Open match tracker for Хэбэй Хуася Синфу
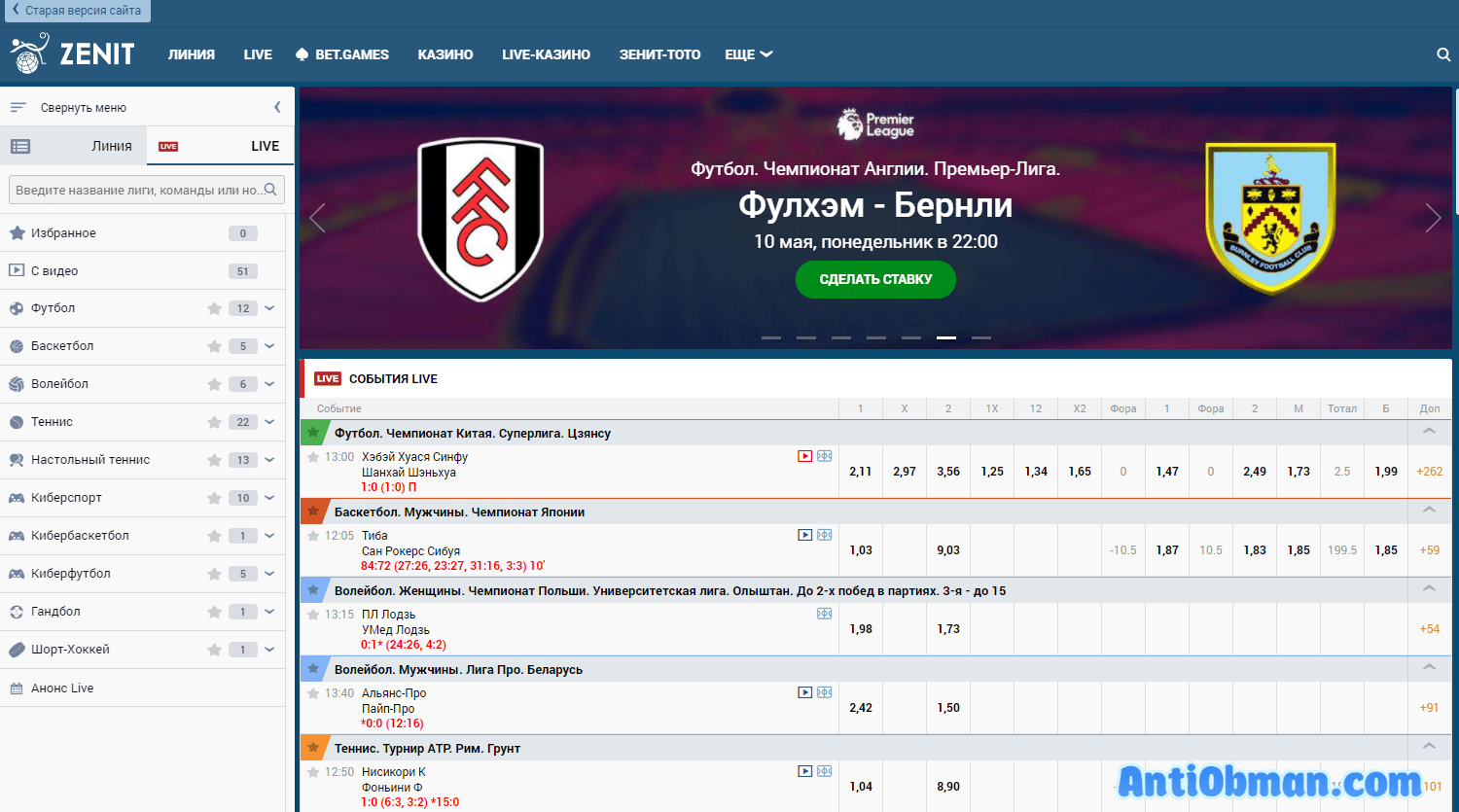This screenshot has width=1459, height=812. coord(825,456)
